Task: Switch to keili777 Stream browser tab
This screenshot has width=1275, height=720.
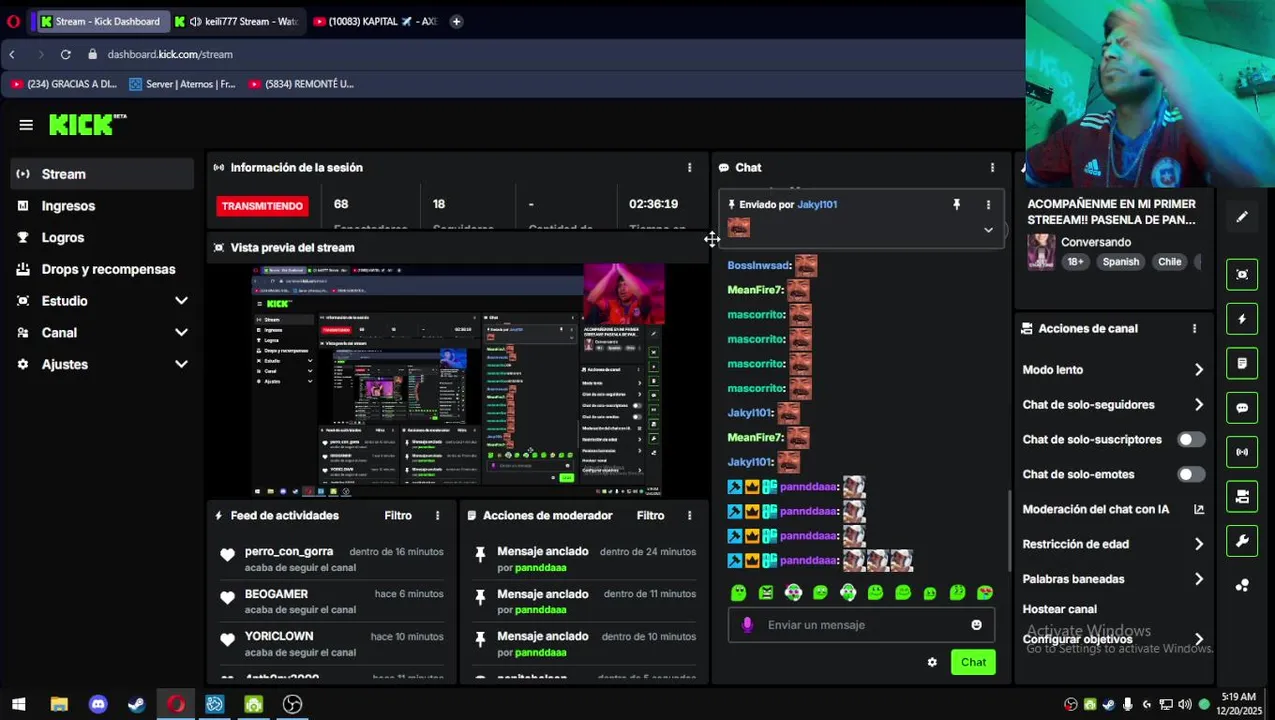Action: (236, 21)
